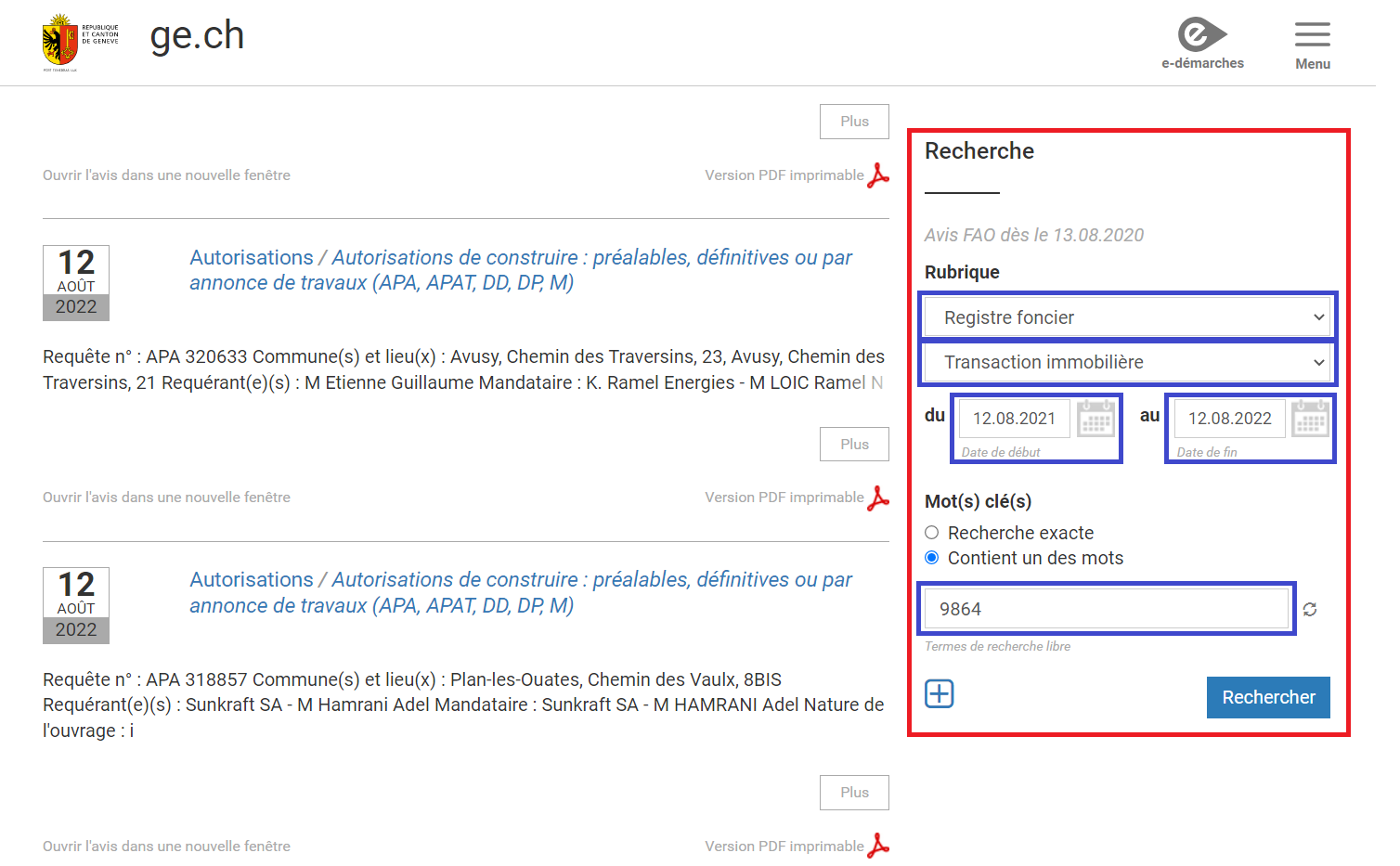The height and width of the screenshot is (866, 1400).
Task: Click 'Avis FAO dès le 13.08.2020' text
Action: pos(1034,235)
